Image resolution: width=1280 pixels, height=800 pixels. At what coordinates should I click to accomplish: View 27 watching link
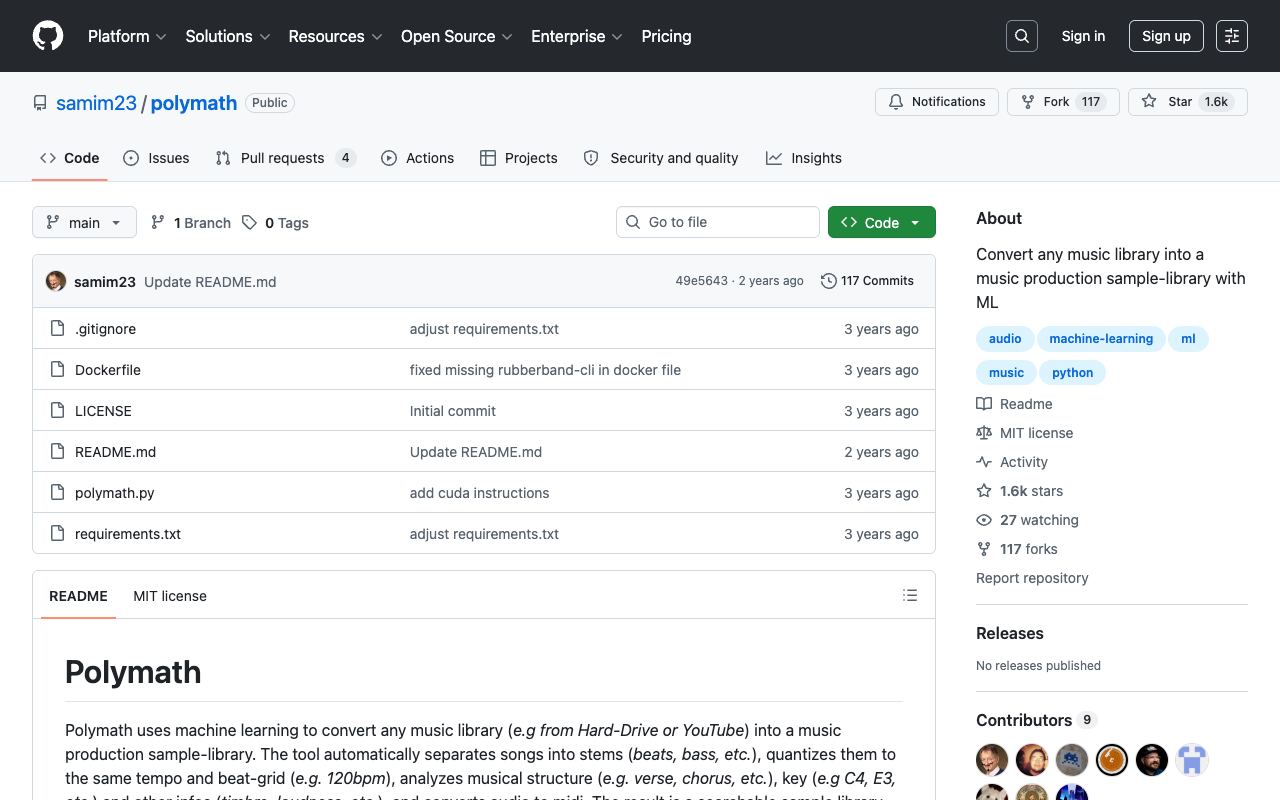click(1027, 520)
